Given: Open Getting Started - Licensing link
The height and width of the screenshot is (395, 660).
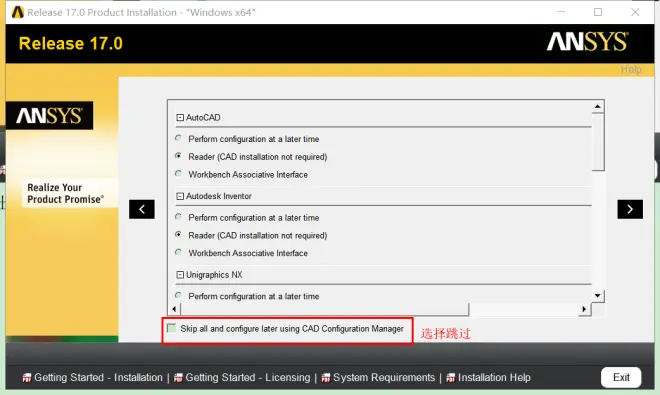Looking at the screenshot, I should 248,378.
